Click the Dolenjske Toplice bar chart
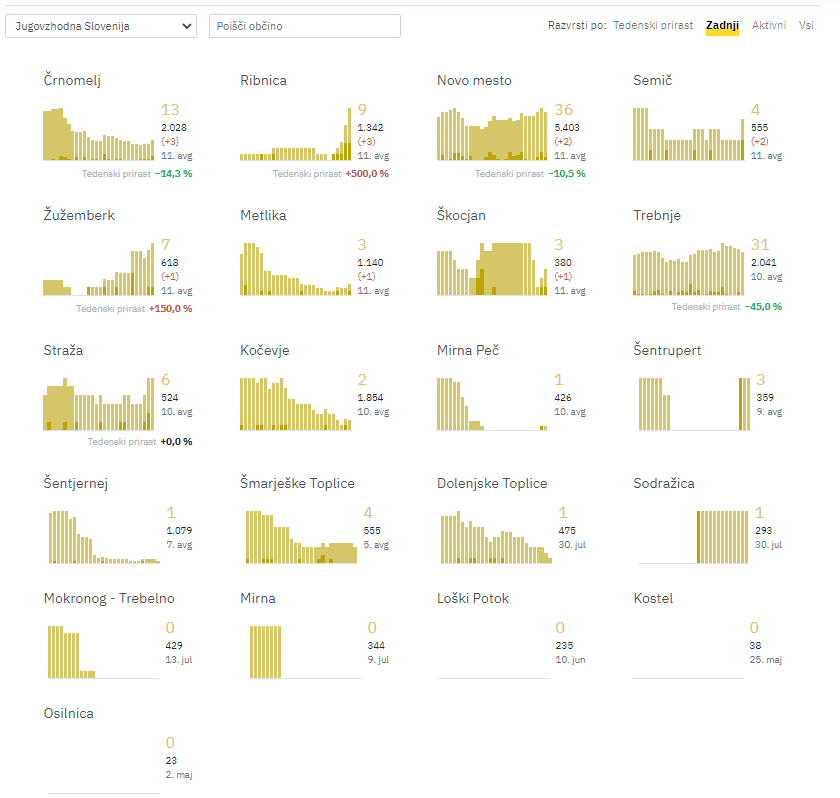 pyautogui.click(x=496, y=537)
